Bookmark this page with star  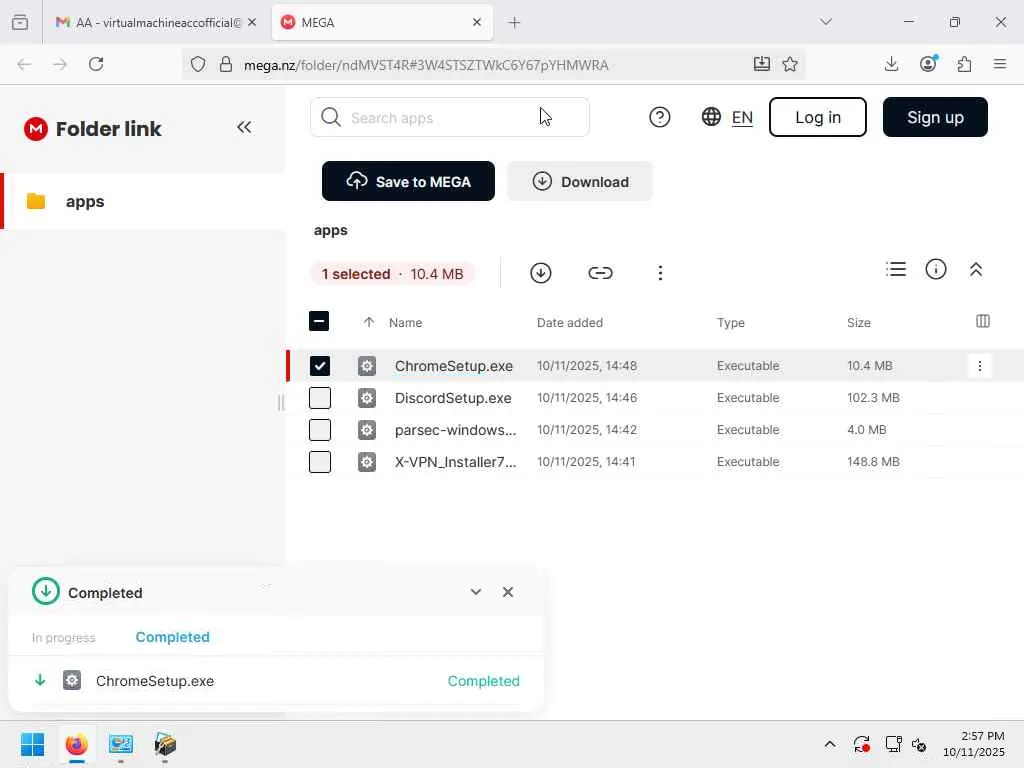click(x=790, y=64)
